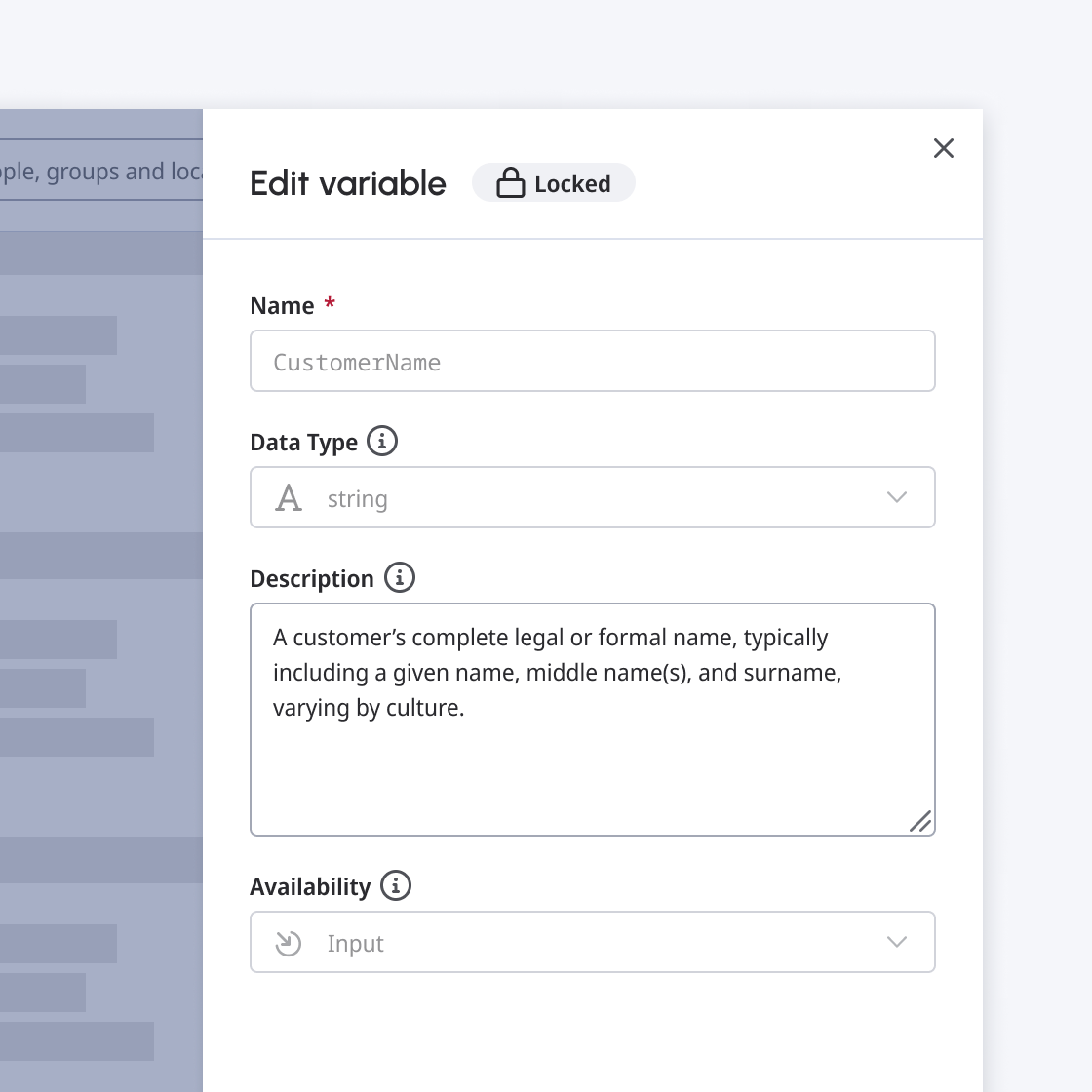
Task: Show Data Type info tooltip icon
Action: pyautogui.click(x=382, y=441)
